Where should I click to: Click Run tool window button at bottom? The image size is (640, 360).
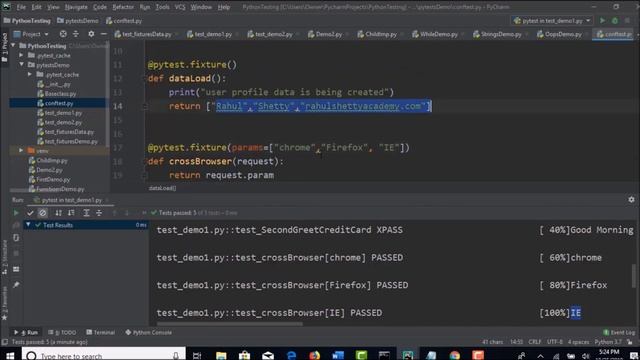[26, 332]
